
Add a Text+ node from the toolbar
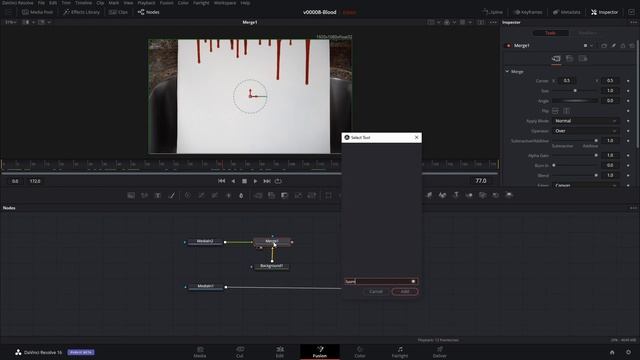pos(158,196)
